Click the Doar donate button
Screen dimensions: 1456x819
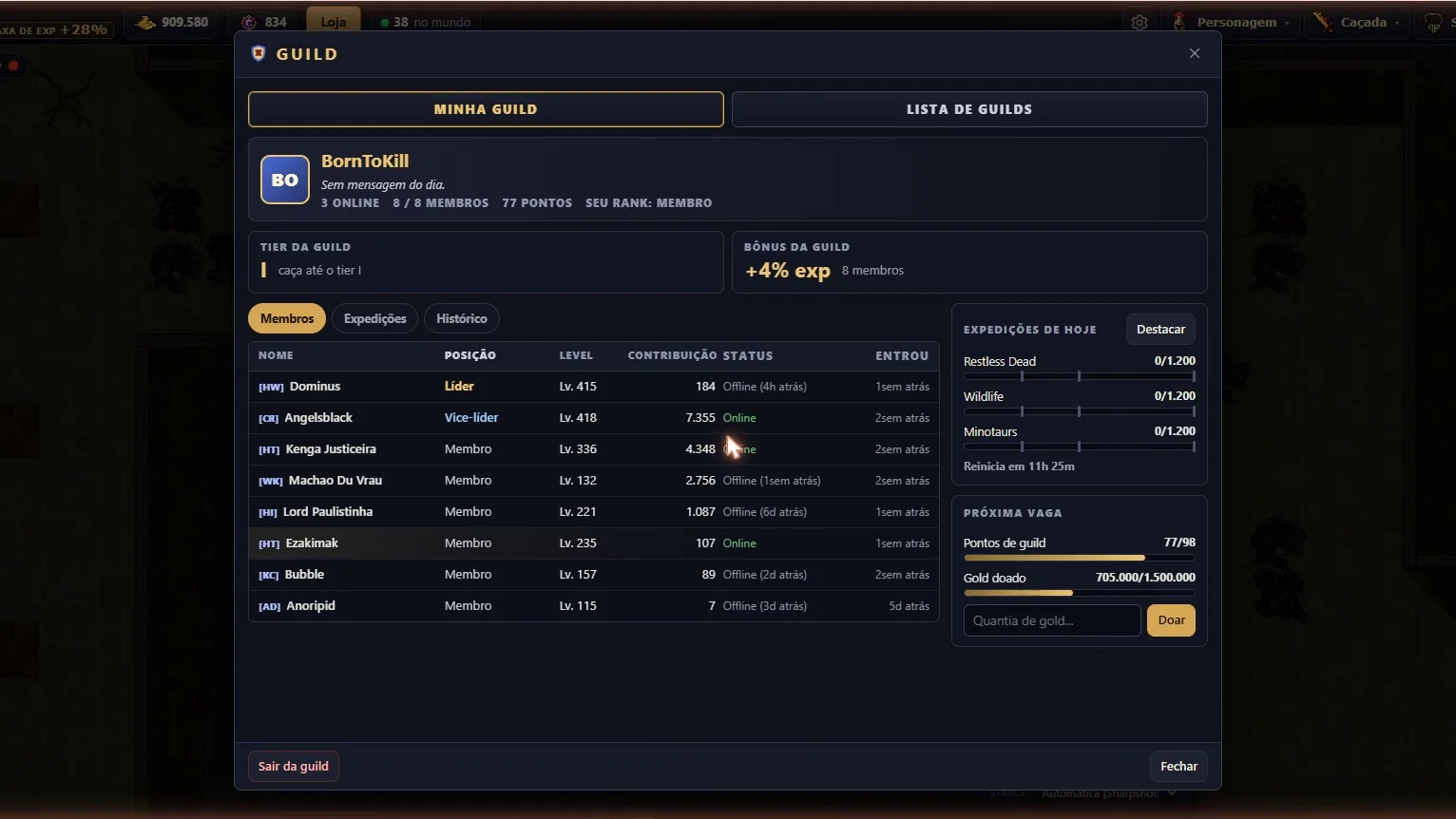point(1171,620)
